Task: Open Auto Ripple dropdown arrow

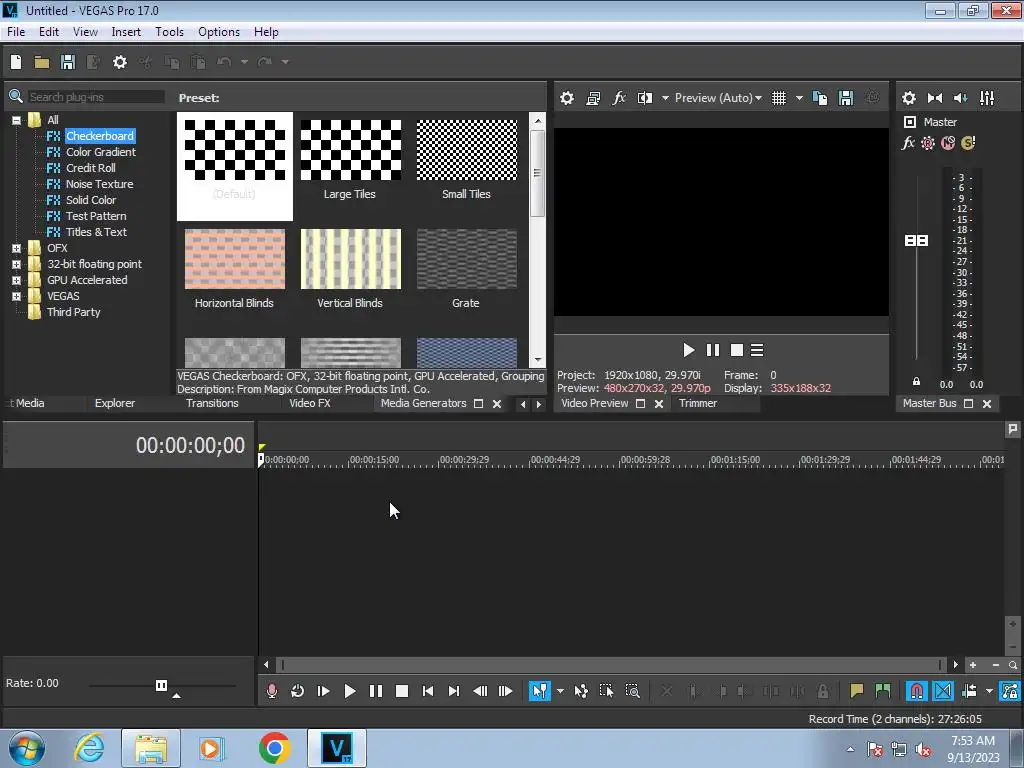Action: pyautogui.click(x=989, y=691)
